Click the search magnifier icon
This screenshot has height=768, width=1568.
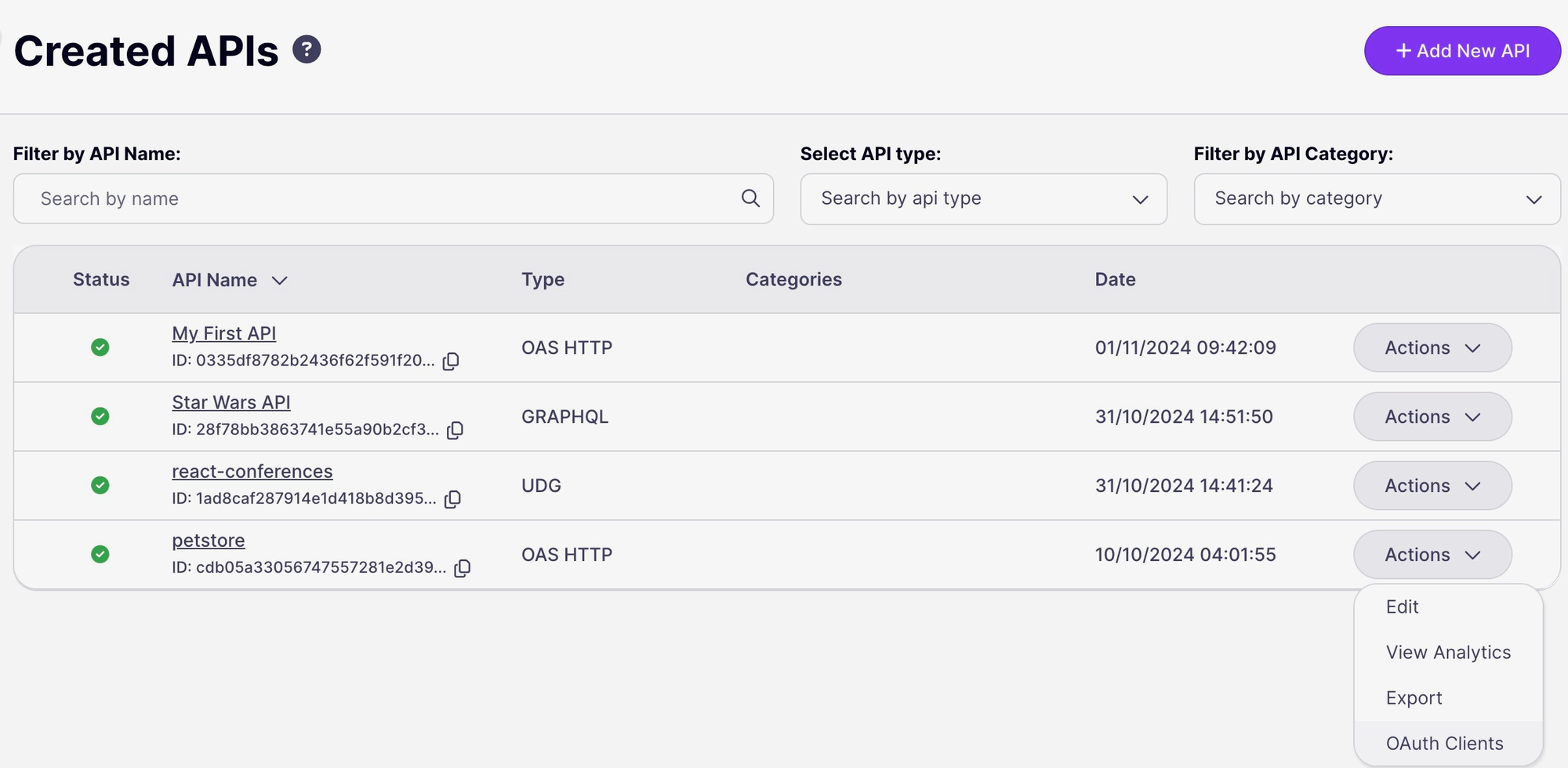pos(750,198)
